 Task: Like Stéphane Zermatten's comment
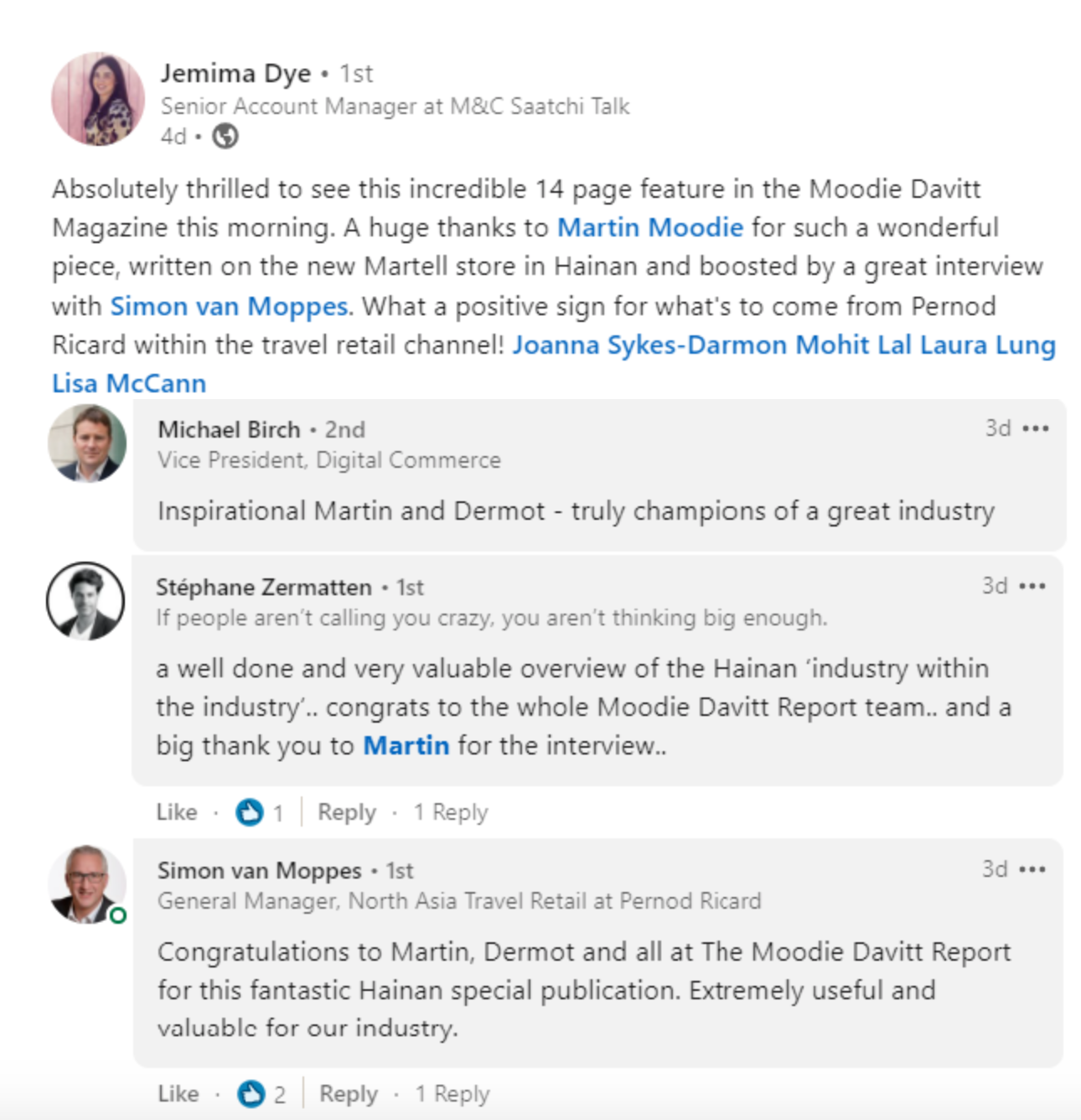click(x=177, y=812)
